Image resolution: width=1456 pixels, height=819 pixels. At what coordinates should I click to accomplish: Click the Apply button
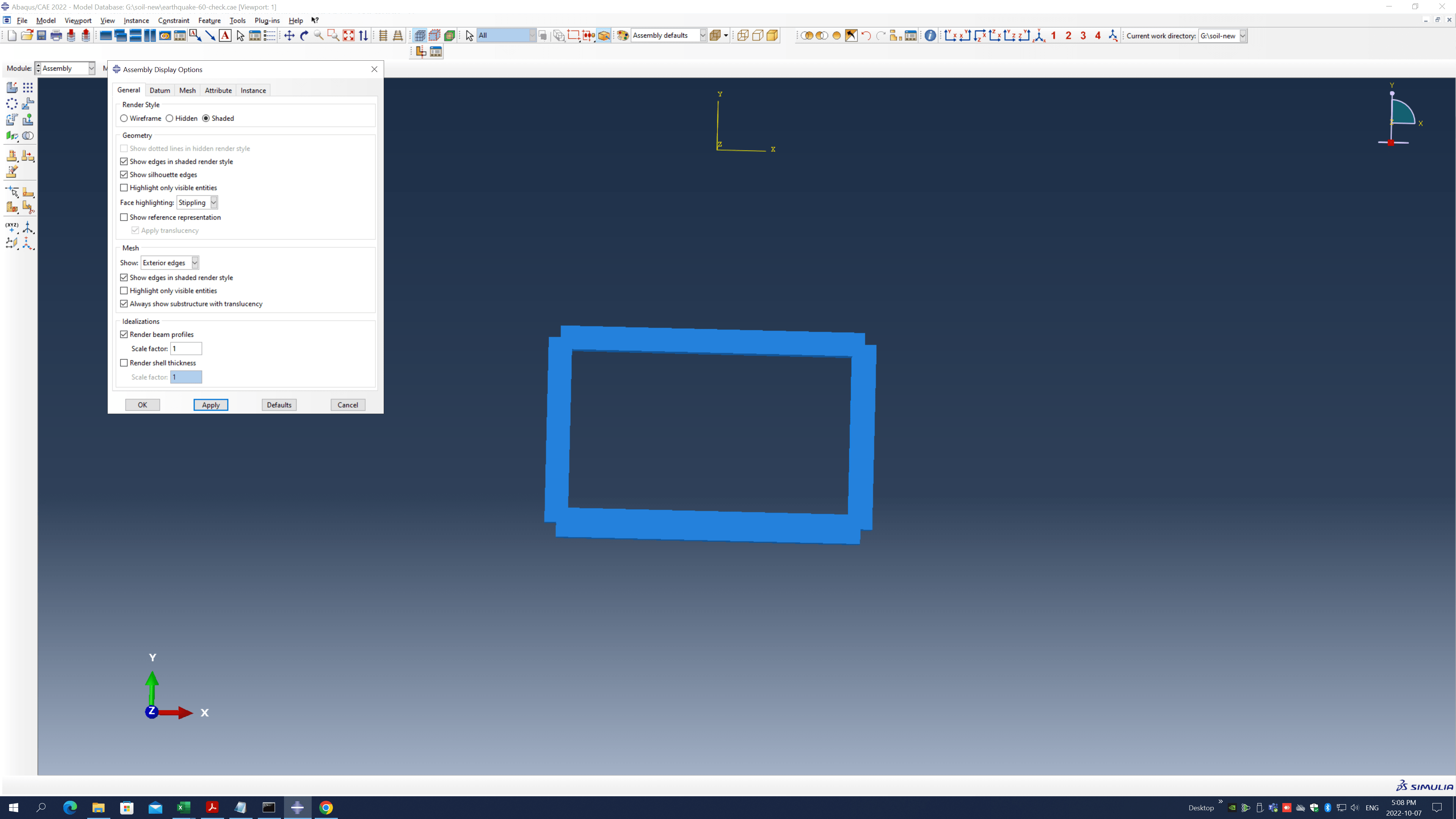point(211,405)
